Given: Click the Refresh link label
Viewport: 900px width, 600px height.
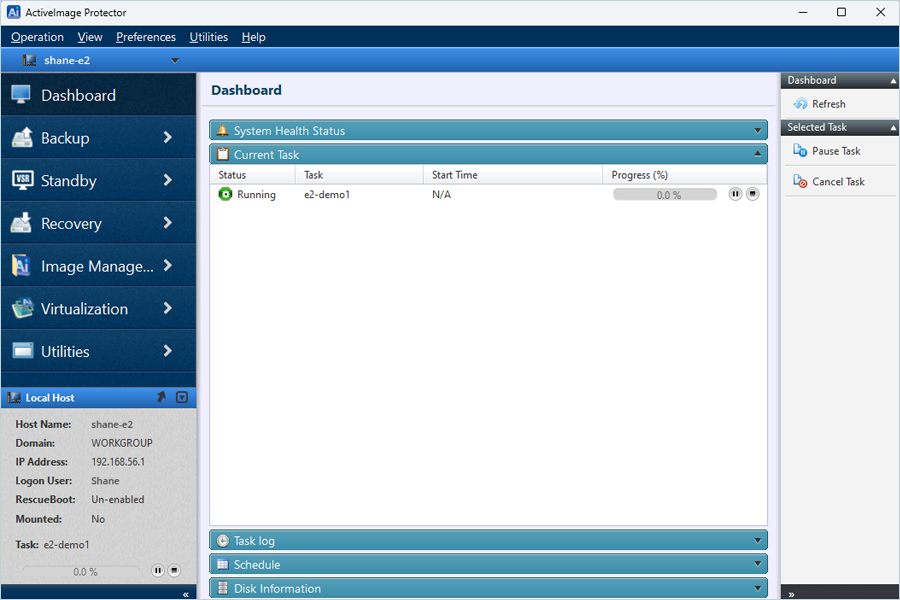Looking at the screenshot, I should [x=829, y=104].
